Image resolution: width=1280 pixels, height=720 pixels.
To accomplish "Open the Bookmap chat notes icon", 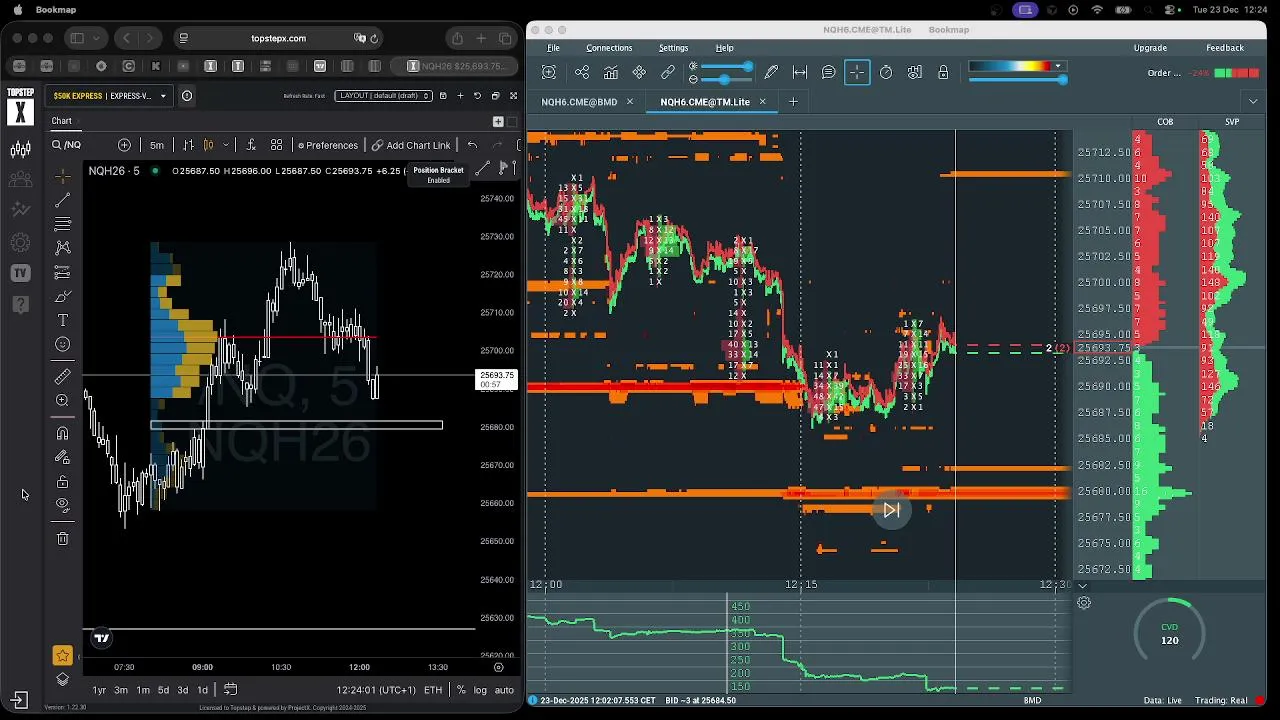I will [829, 72].
